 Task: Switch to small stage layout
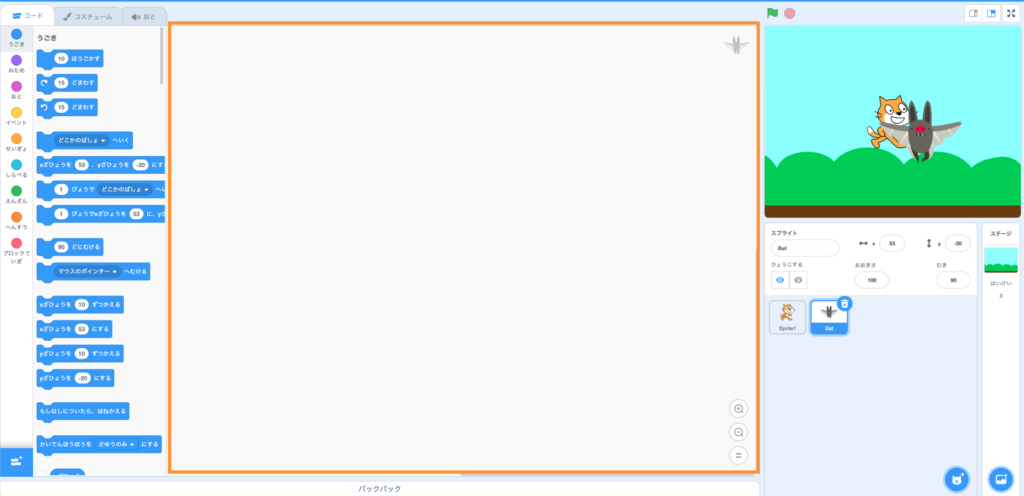[x=972, y=13]
